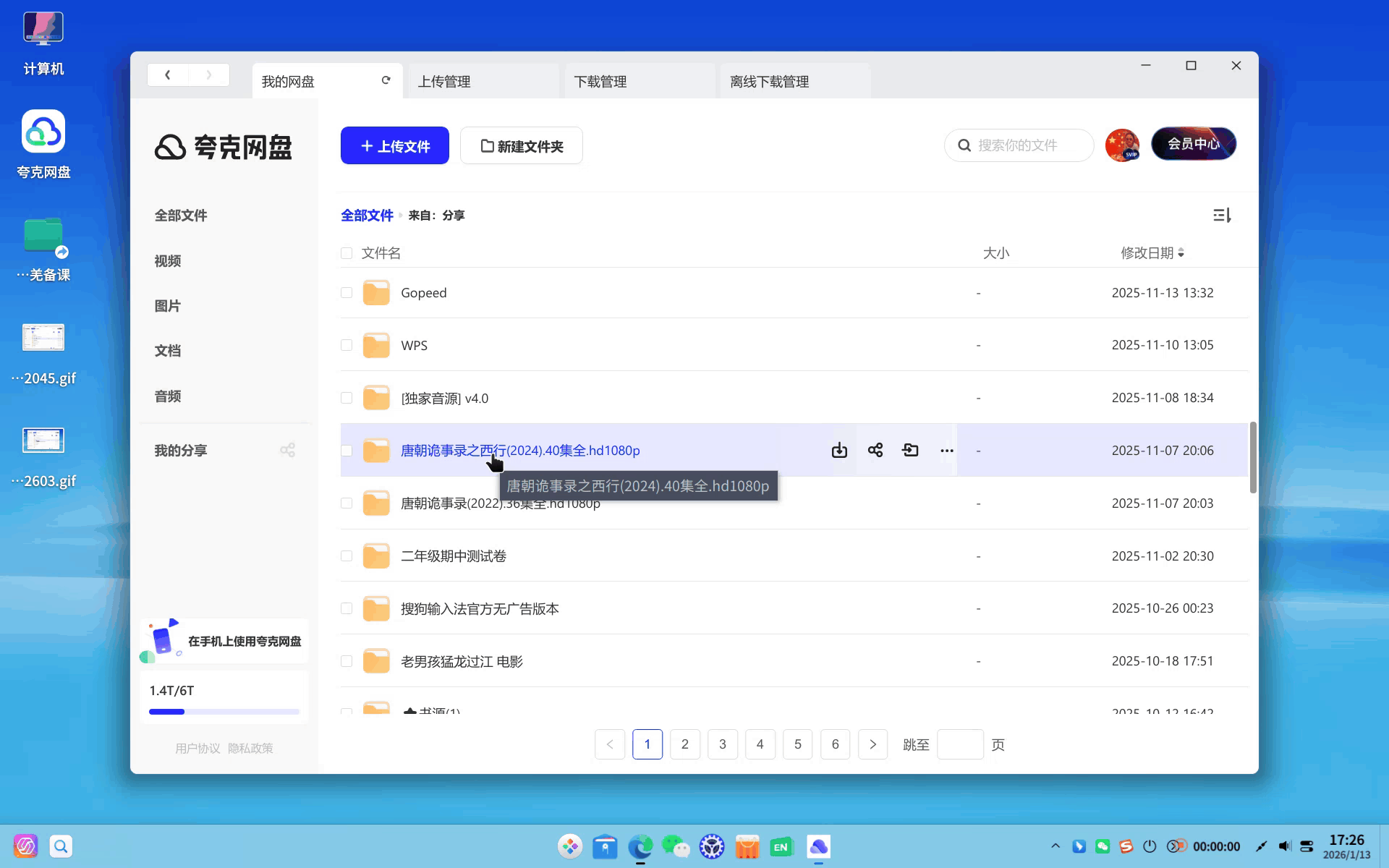Open 用户协议 in the sidebar footer
This screenshot has width=1389, height=868.
(197, 748)
